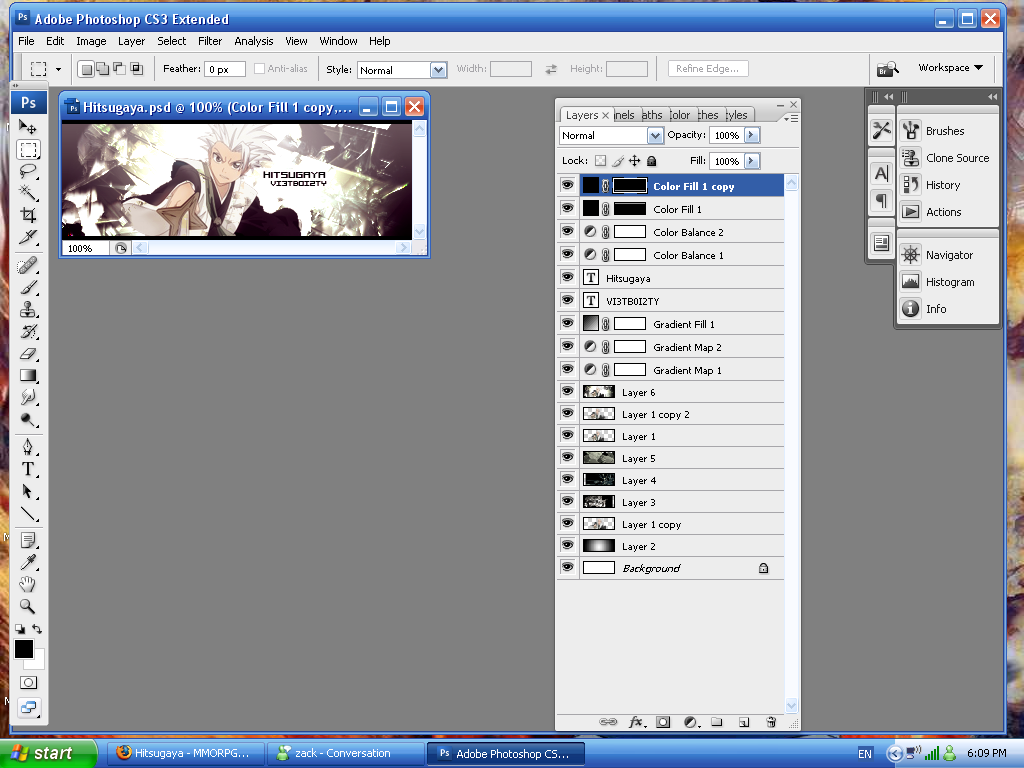This screenshot has width=1024, height=768.
Task: Select the Zoom tool
Action: pyautogui.click(x=28, y=606)
